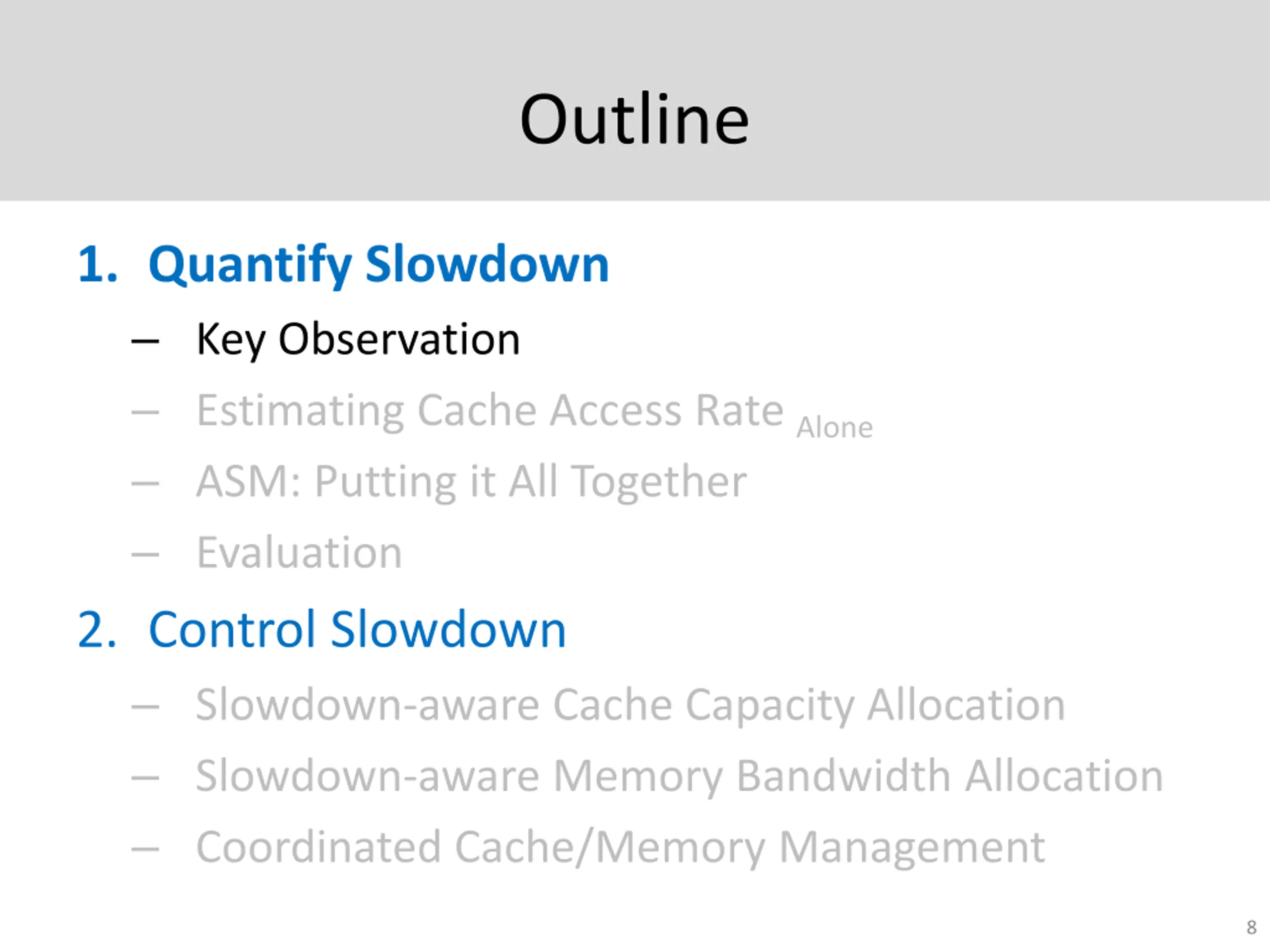Click the number "2." list marker
Image resolution: width=1270 pixels, height=952 pixels.
pos(97,630)
